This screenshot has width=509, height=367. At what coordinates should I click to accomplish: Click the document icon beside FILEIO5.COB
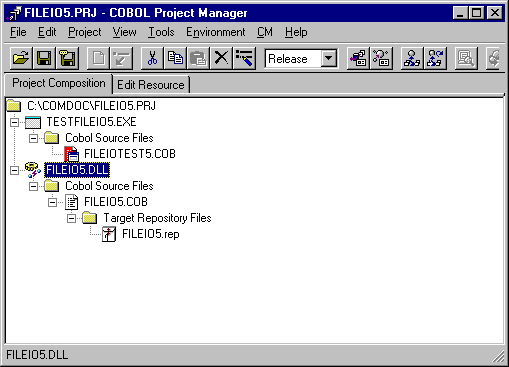[x=72, y=202]
